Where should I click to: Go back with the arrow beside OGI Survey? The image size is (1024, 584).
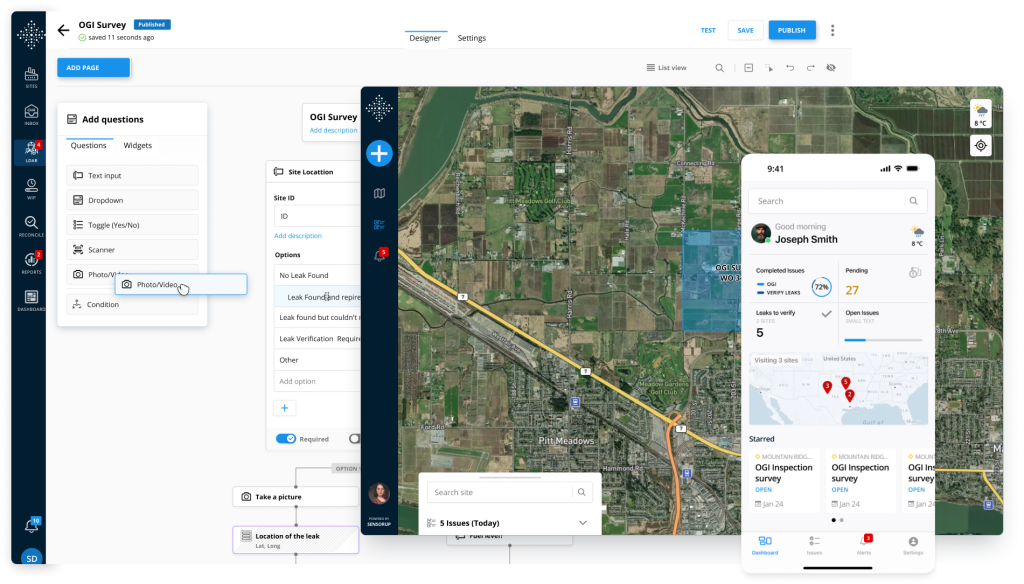[x=63, y=30]
